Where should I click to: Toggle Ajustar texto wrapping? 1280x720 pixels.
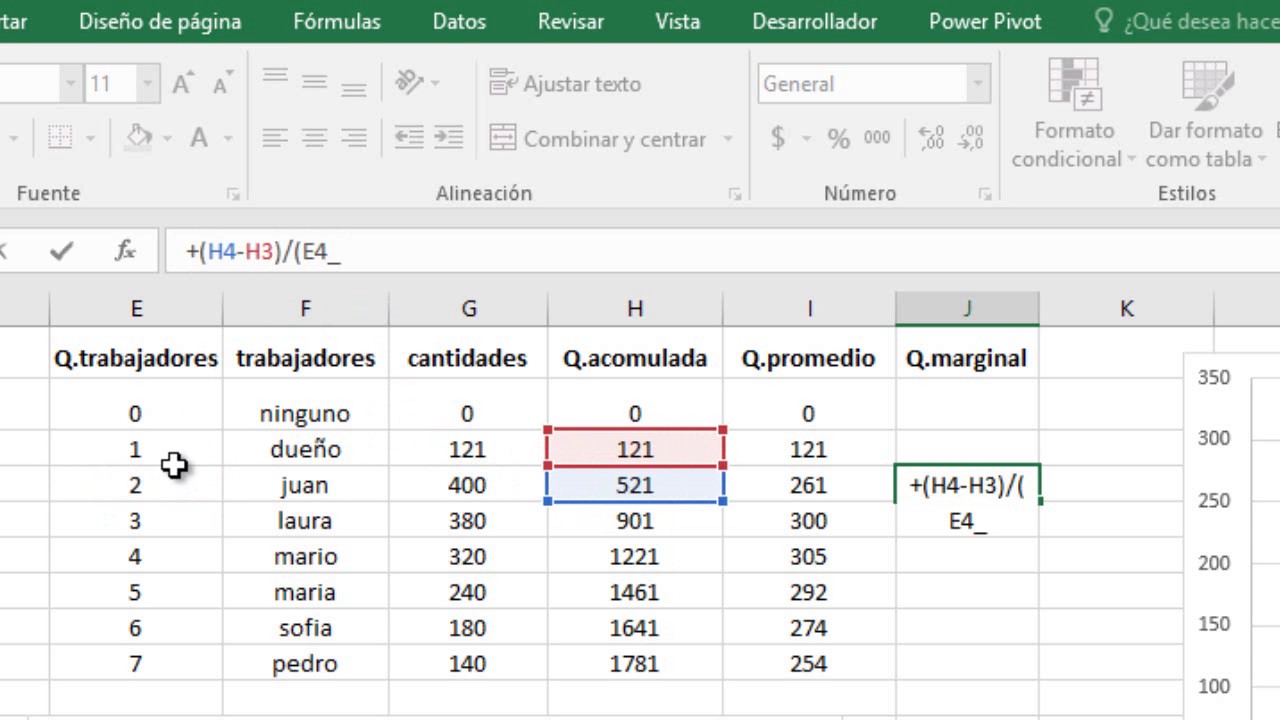tap(566, 84)
